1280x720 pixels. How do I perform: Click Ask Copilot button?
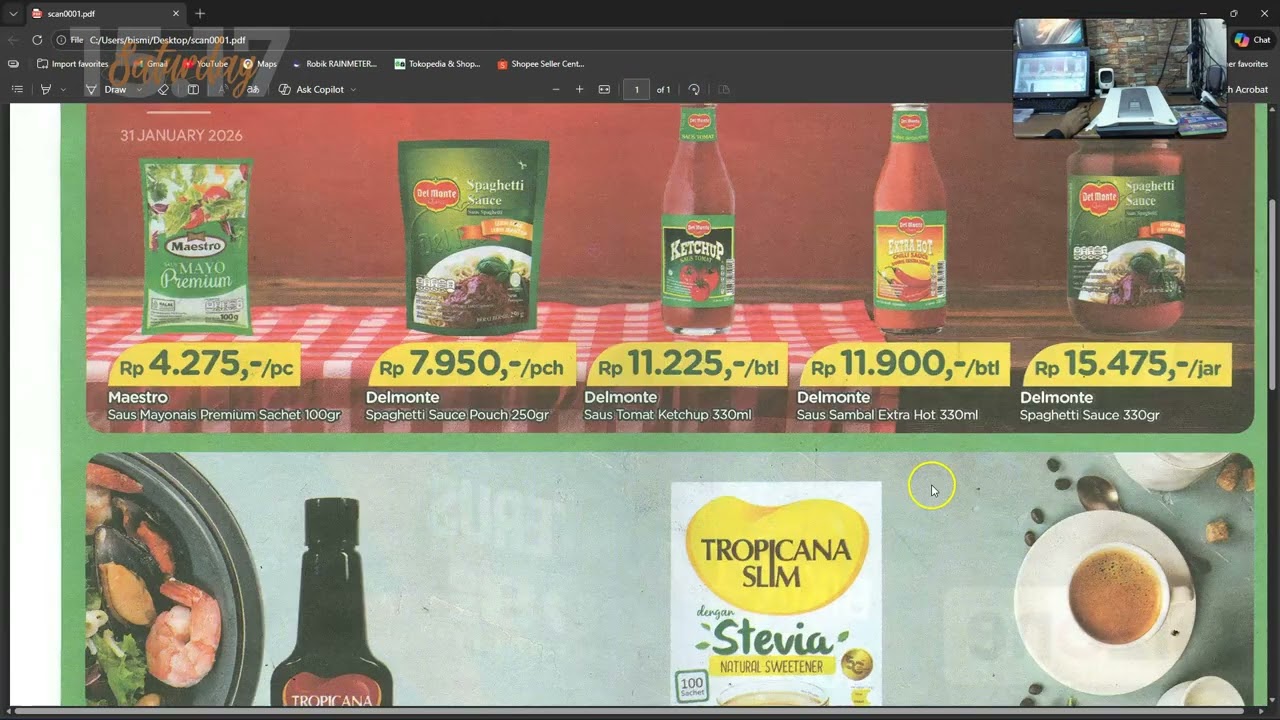pos(311,90)
